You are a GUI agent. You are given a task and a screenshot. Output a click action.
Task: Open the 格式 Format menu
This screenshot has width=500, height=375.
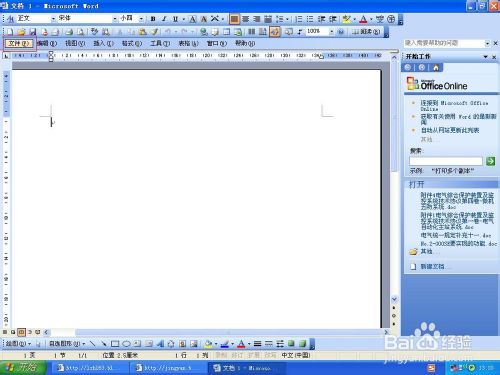[132, 43]
